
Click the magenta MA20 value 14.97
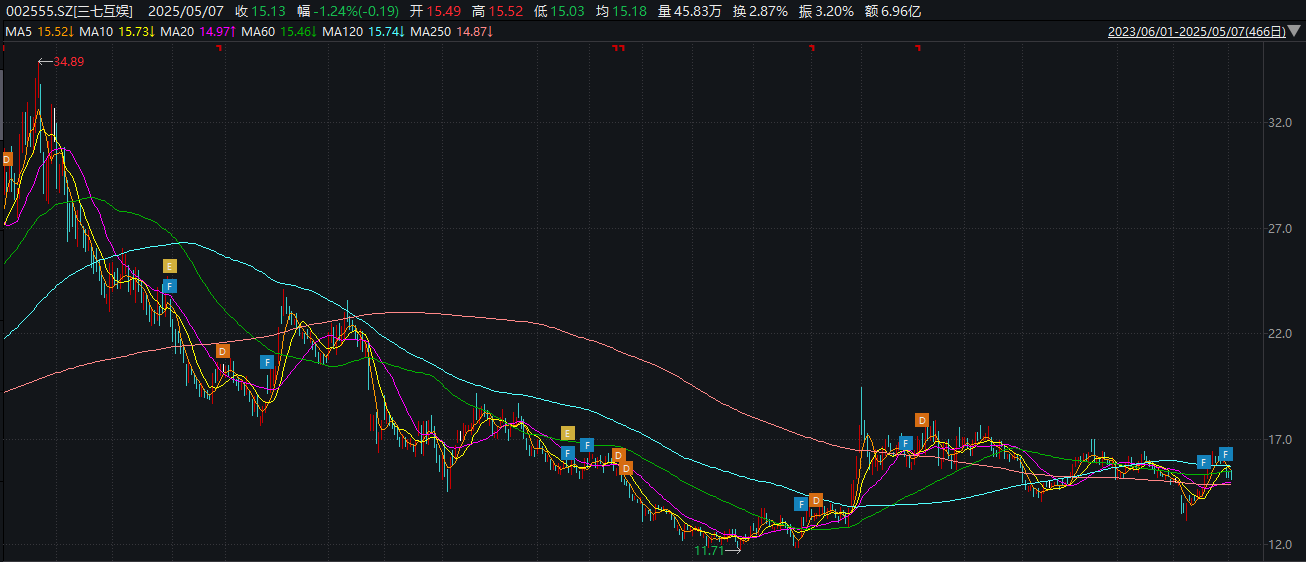pyautogui.click(x=215, y=32)
